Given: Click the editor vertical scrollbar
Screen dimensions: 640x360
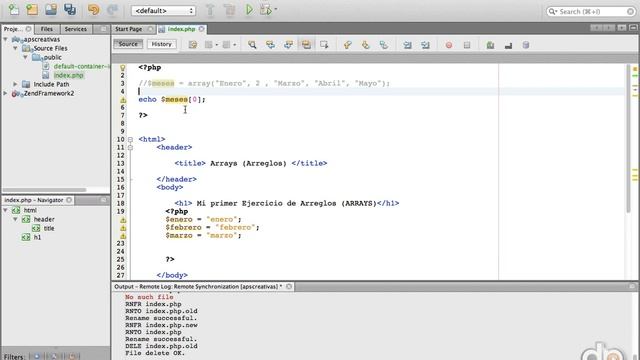Looking at the screenshot, I should point(629,139).
